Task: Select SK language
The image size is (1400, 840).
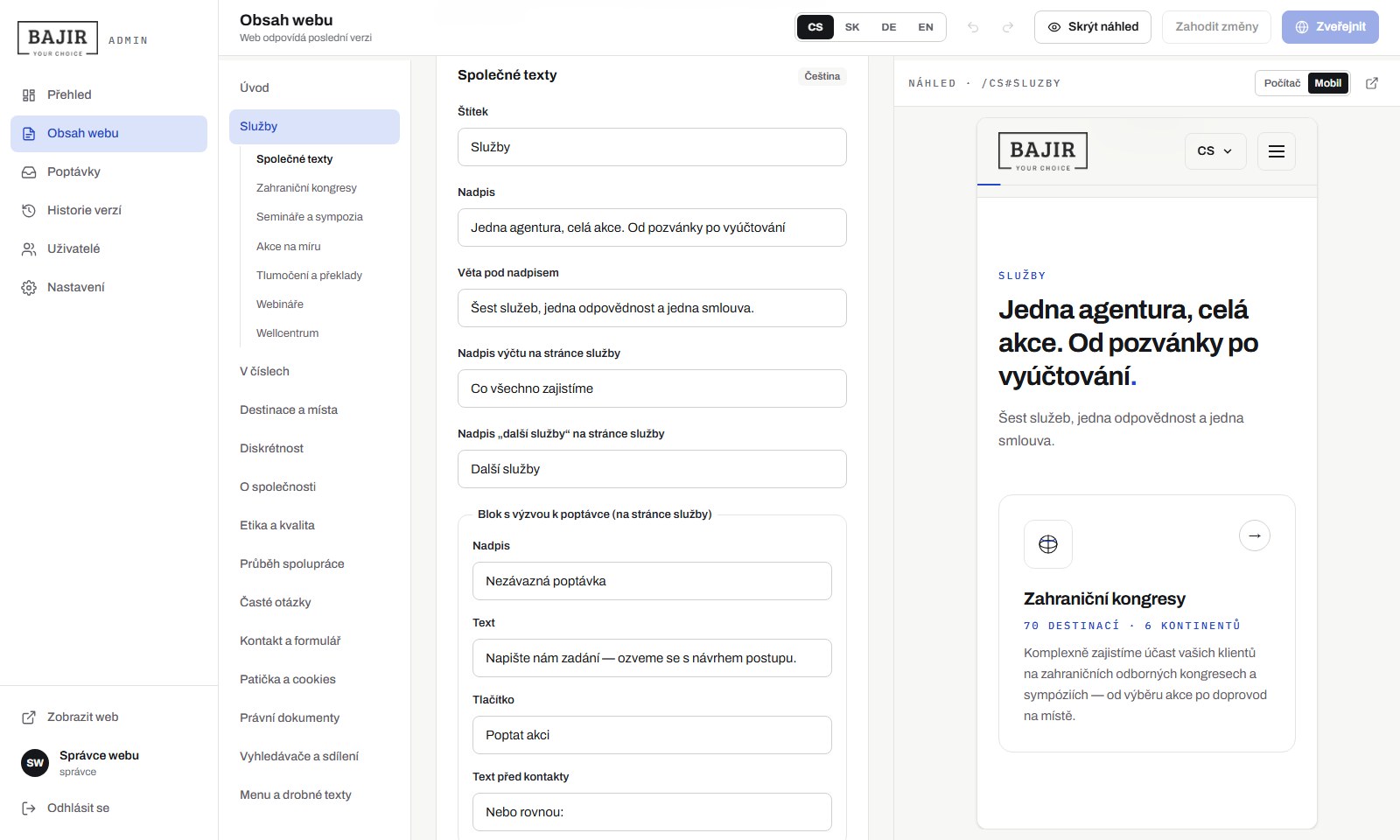Action: coord(852,27)
